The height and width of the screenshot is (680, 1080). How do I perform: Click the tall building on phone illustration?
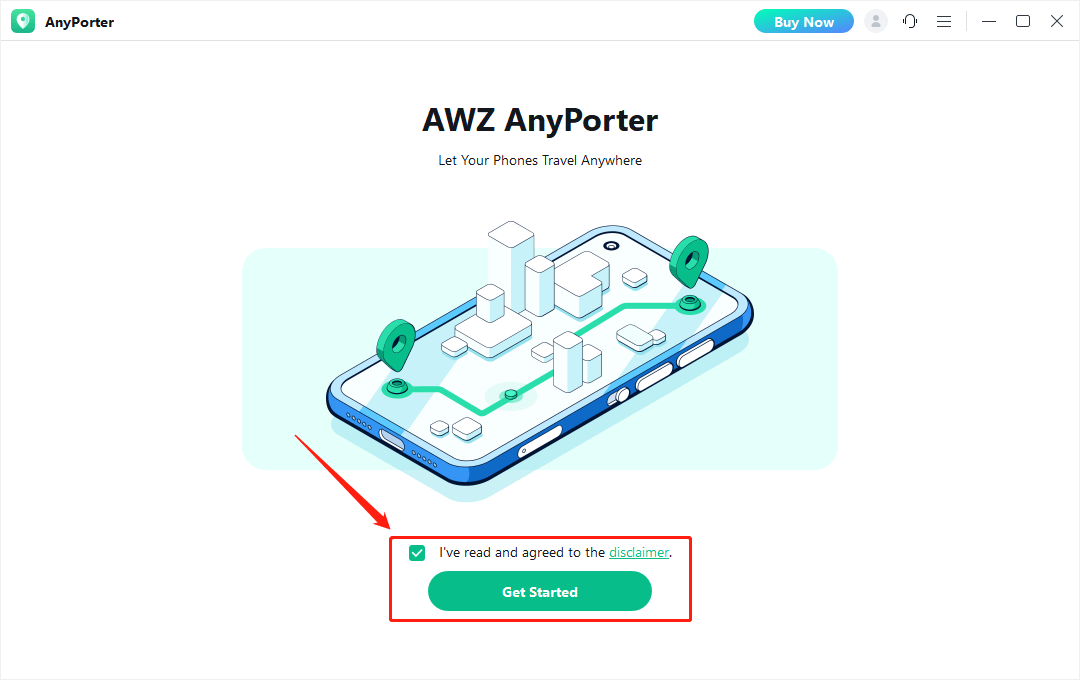tap(511, 265)
